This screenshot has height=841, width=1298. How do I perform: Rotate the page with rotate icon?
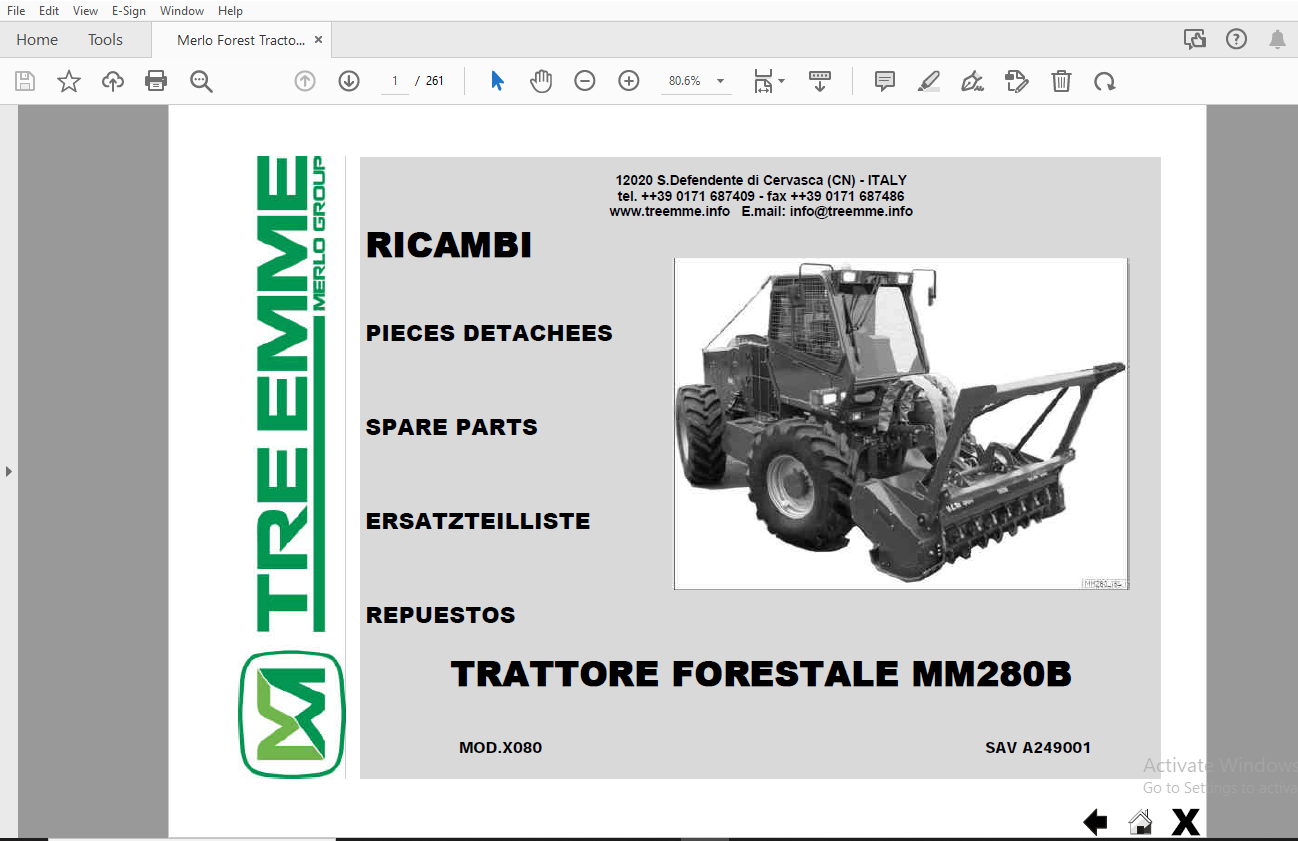coord(1105,81)
